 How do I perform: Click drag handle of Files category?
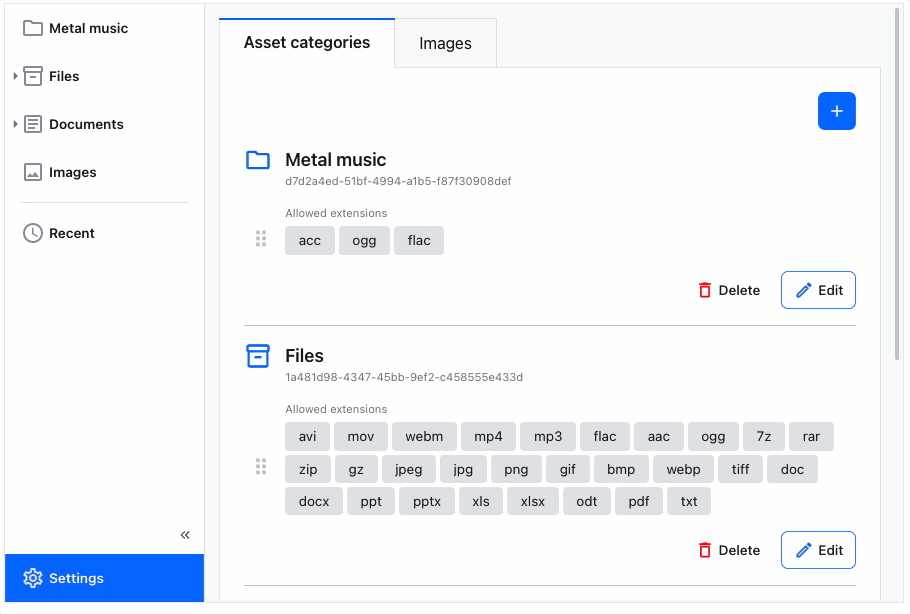coord(261,467)
